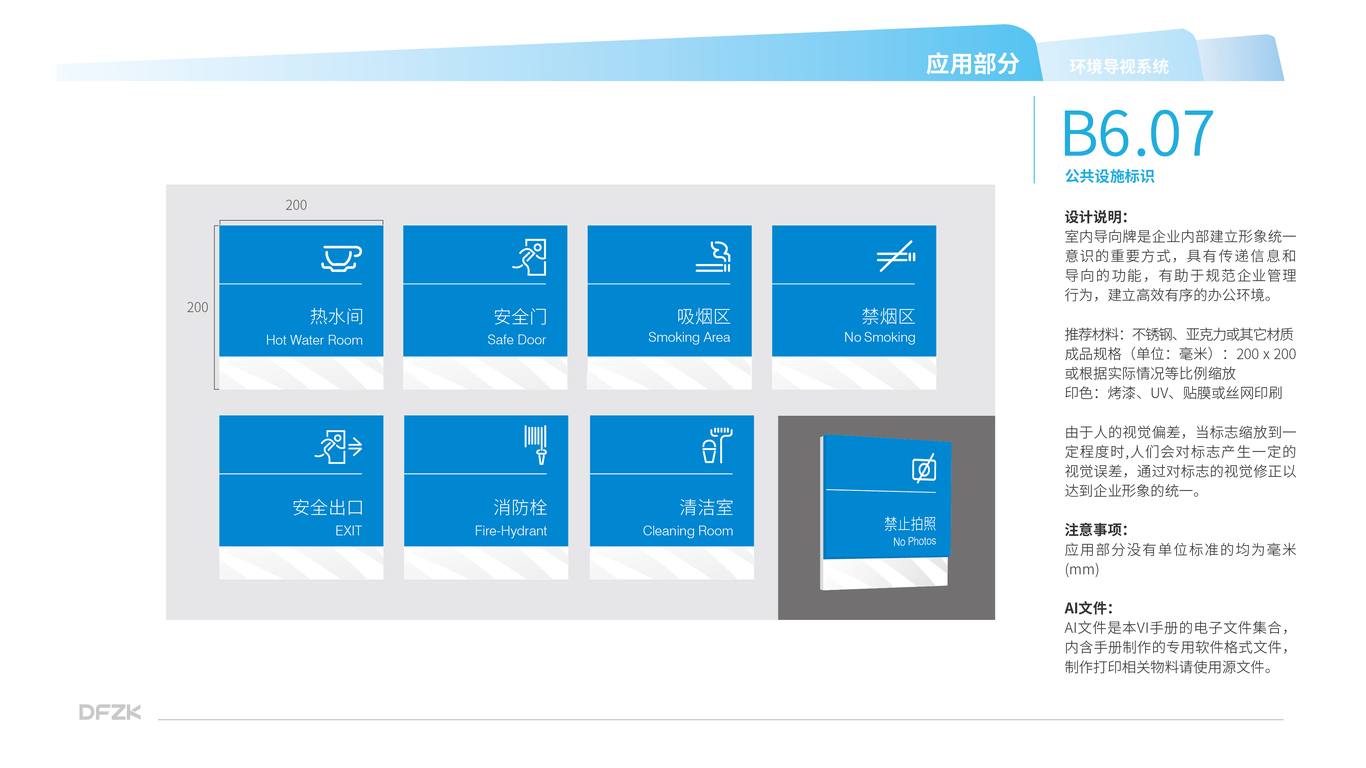1366x768 pixels.
Task: Click the 印色 printing method line
Action: 1174,393
